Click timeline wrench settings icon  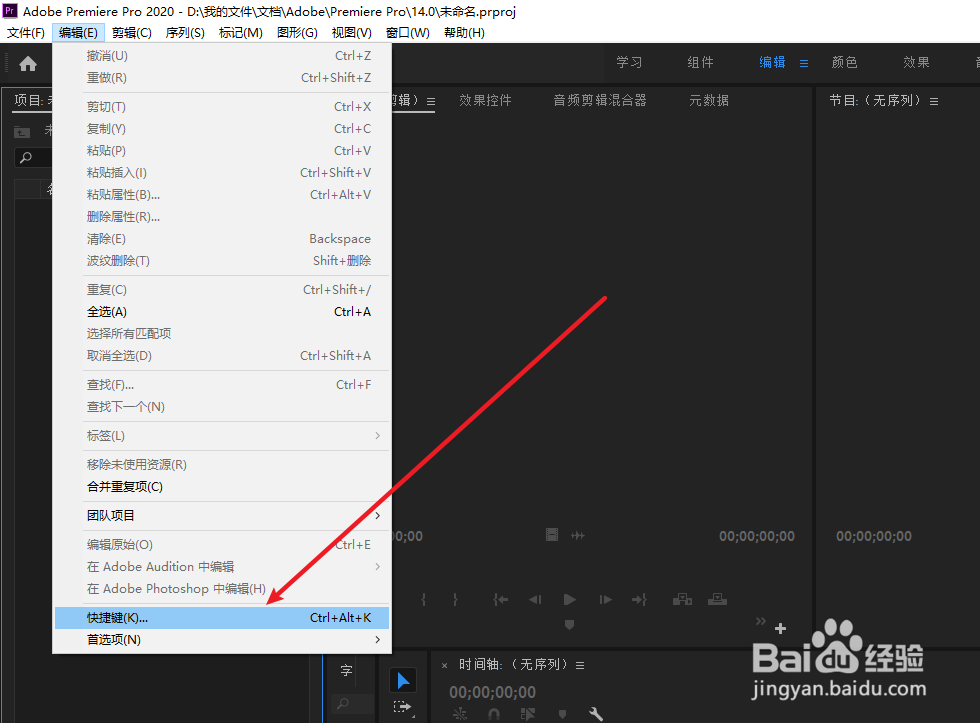pyautogui.click(x=596, y=714)
